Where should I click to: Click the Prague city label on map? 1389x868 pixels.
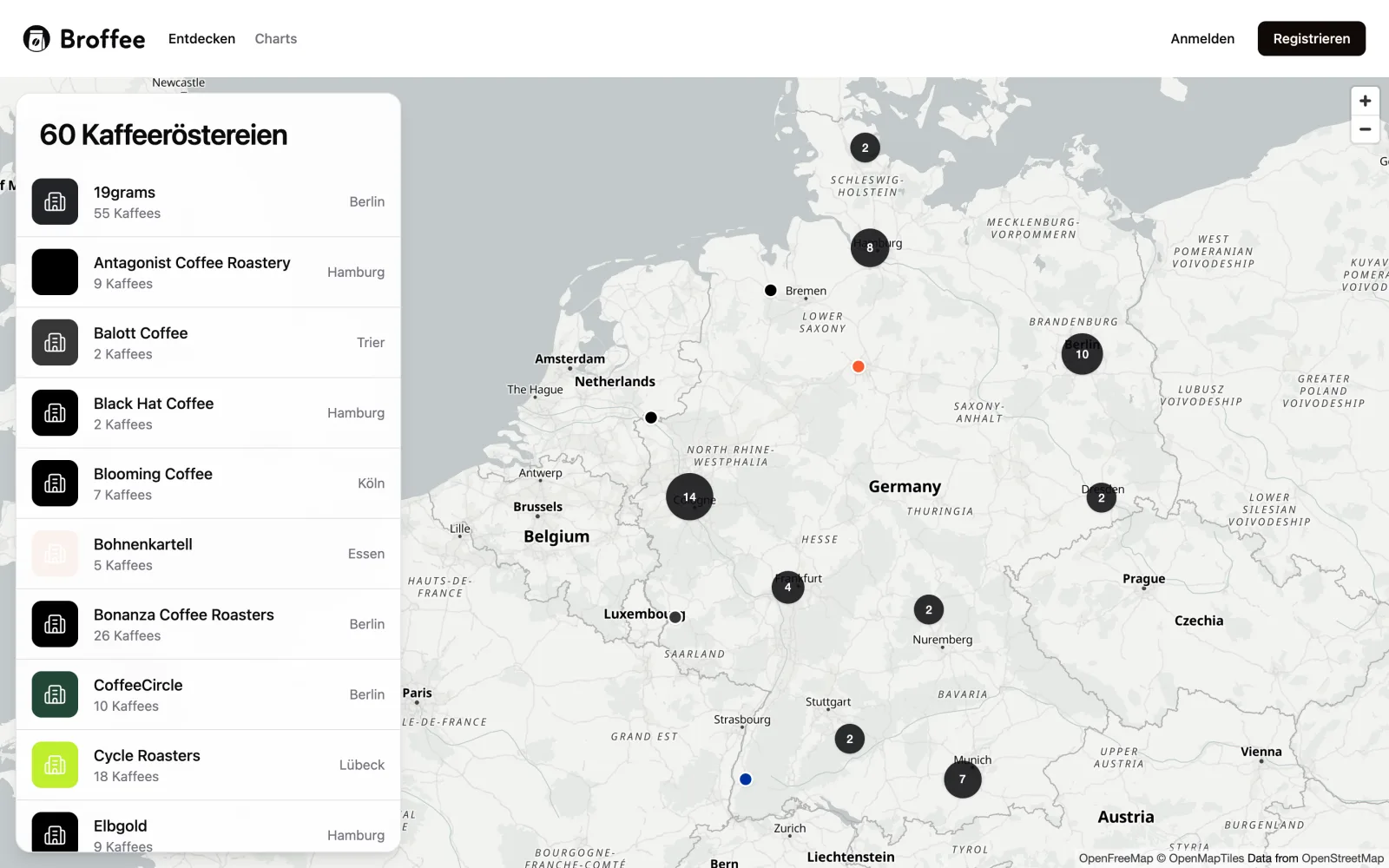tap(1143, 578)
